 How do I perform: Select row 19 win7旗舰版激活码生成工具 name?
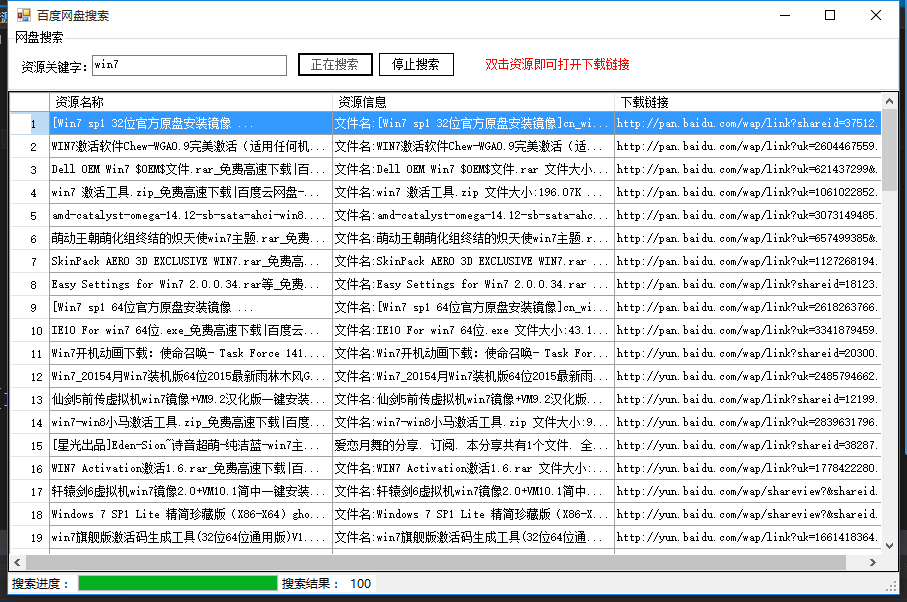click(191, 537)
